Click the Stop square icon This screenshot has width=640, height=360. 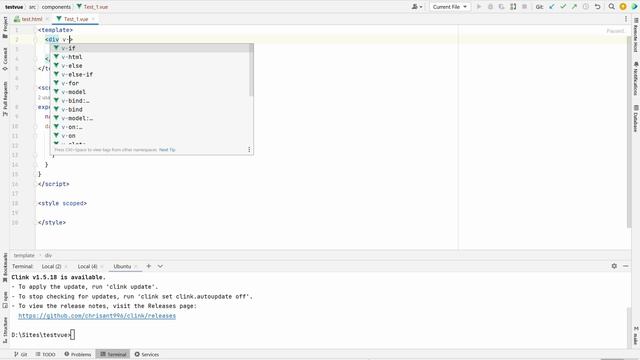524,7
